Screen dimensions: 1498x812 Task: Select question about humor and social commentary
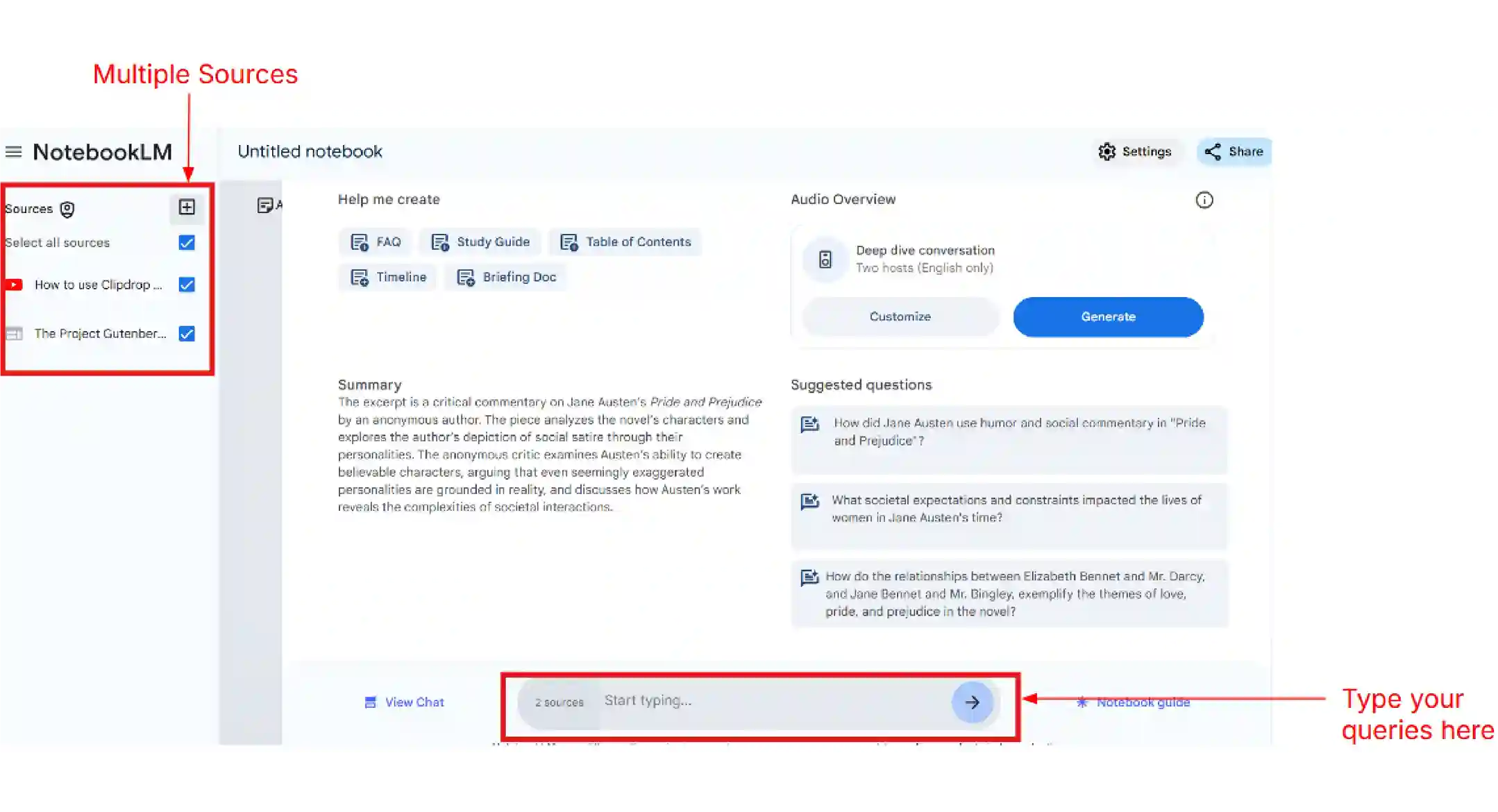pos(1009,440)
